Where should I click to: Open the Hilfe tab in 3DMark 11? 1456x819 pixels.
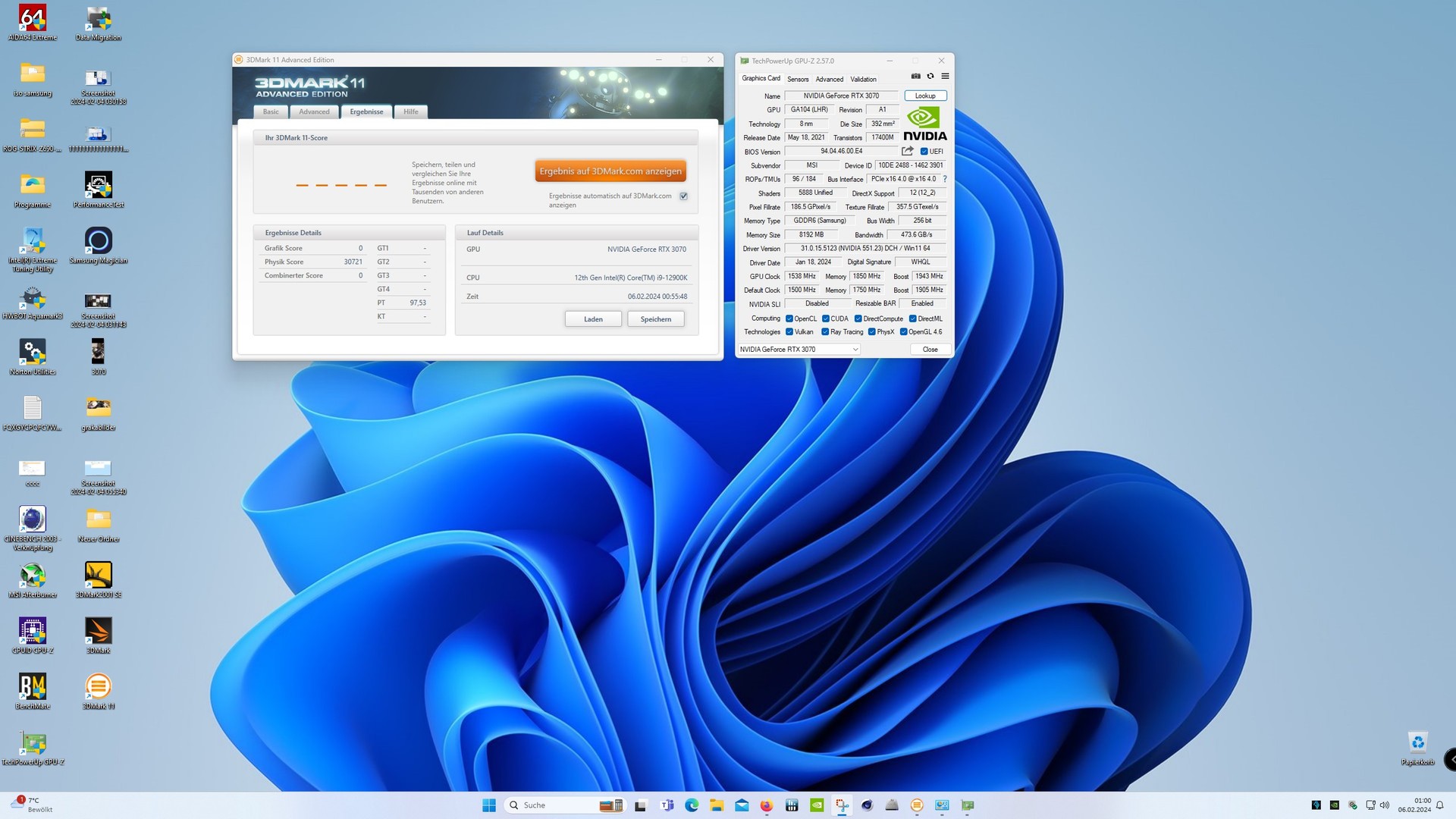411,111
